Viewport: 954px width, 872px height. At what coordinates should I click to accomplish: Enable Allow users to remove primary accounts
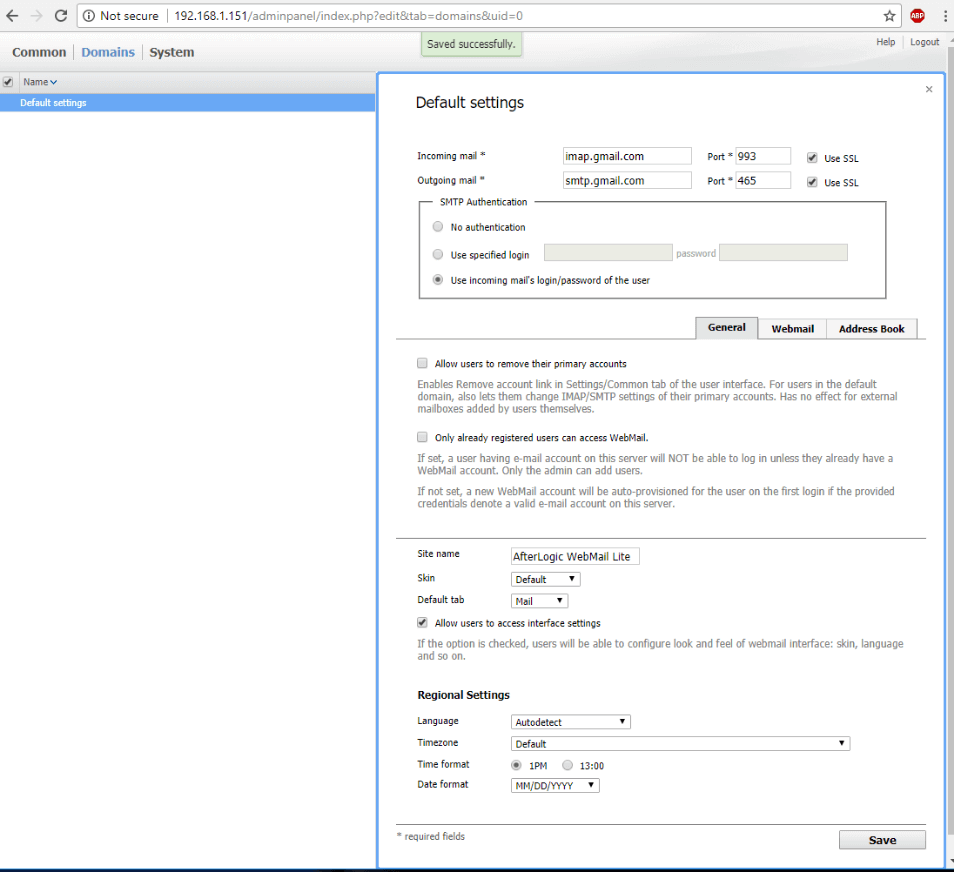(x=422, y=363)
